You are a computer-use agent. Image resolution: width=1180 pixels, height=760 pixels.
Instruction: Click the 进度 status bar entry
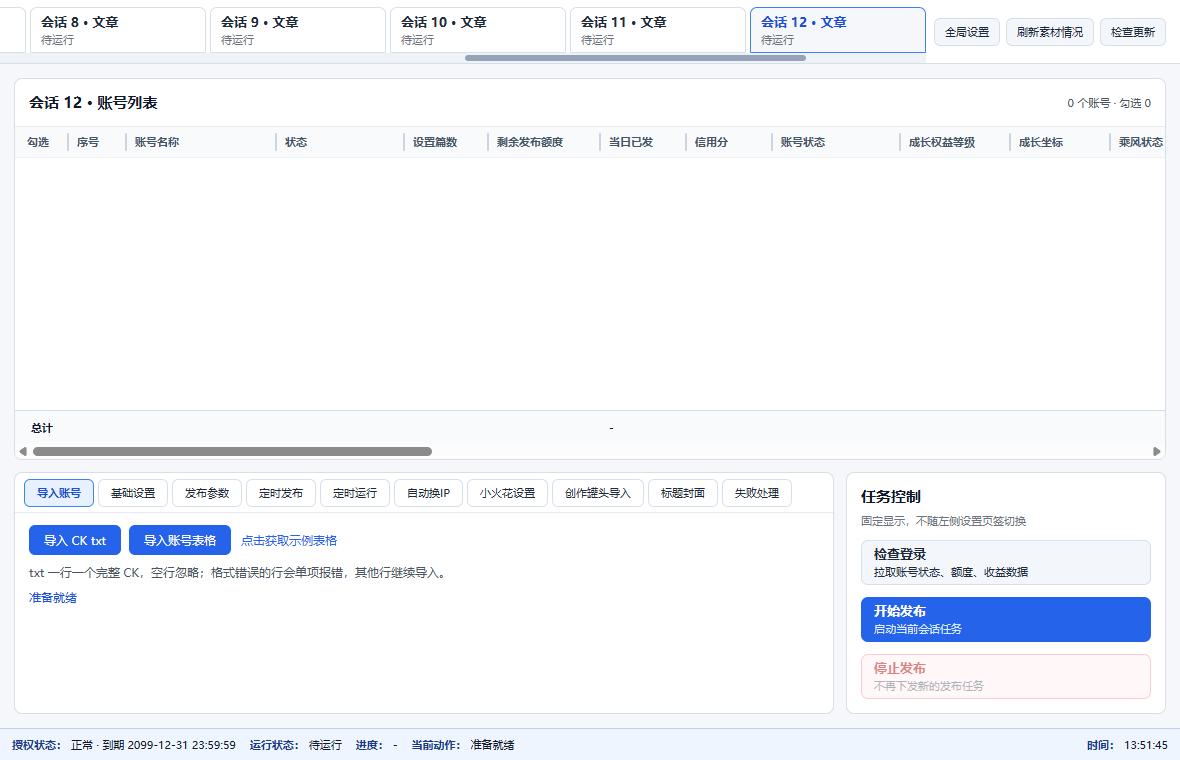tap(376, 745)
